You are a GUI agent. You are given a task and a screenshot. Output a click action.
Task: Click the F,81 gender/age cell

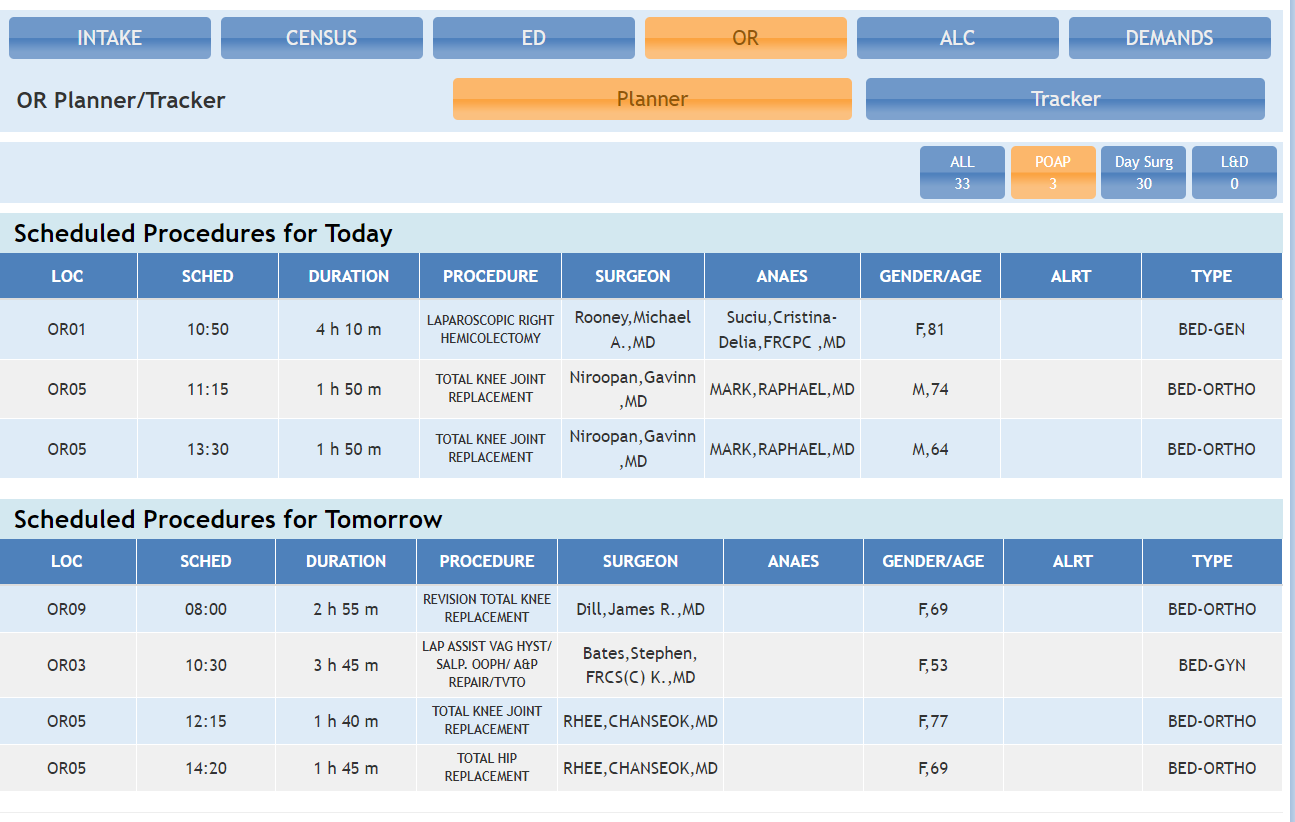click(930, 329)
